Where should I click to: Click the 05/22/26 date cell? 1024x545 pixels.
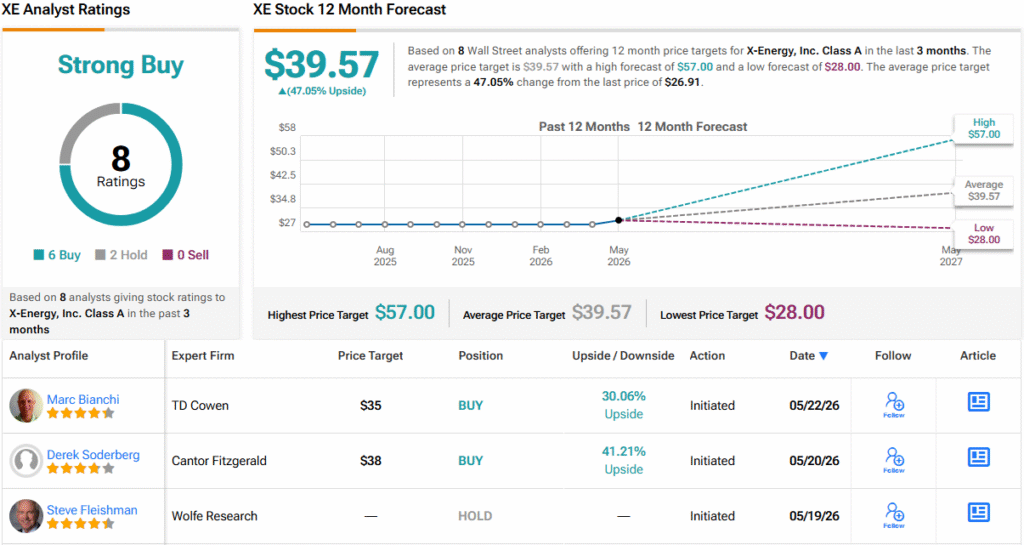(x=814, y=405)
